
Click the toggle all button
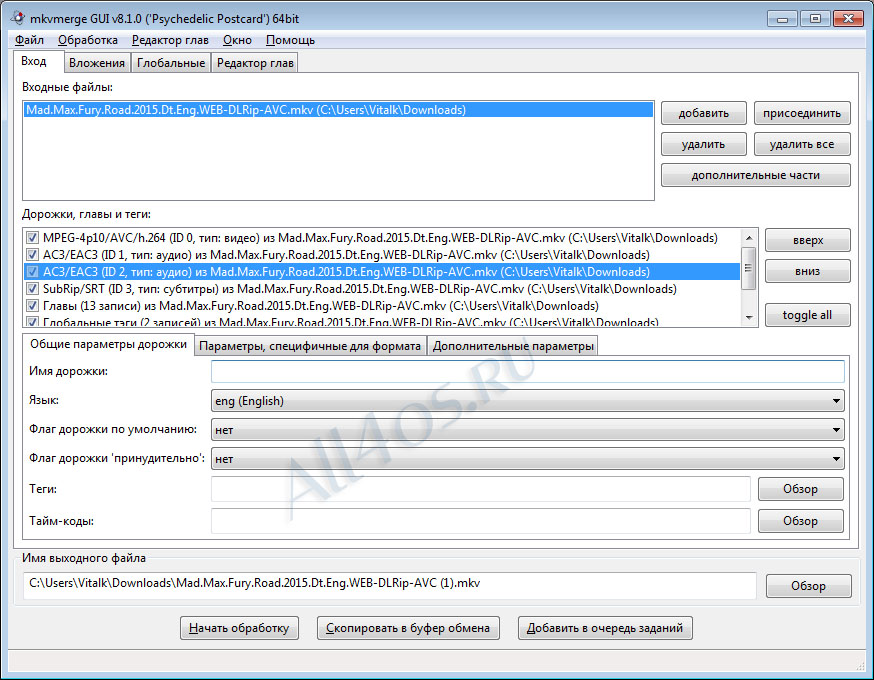coord(808,315)
